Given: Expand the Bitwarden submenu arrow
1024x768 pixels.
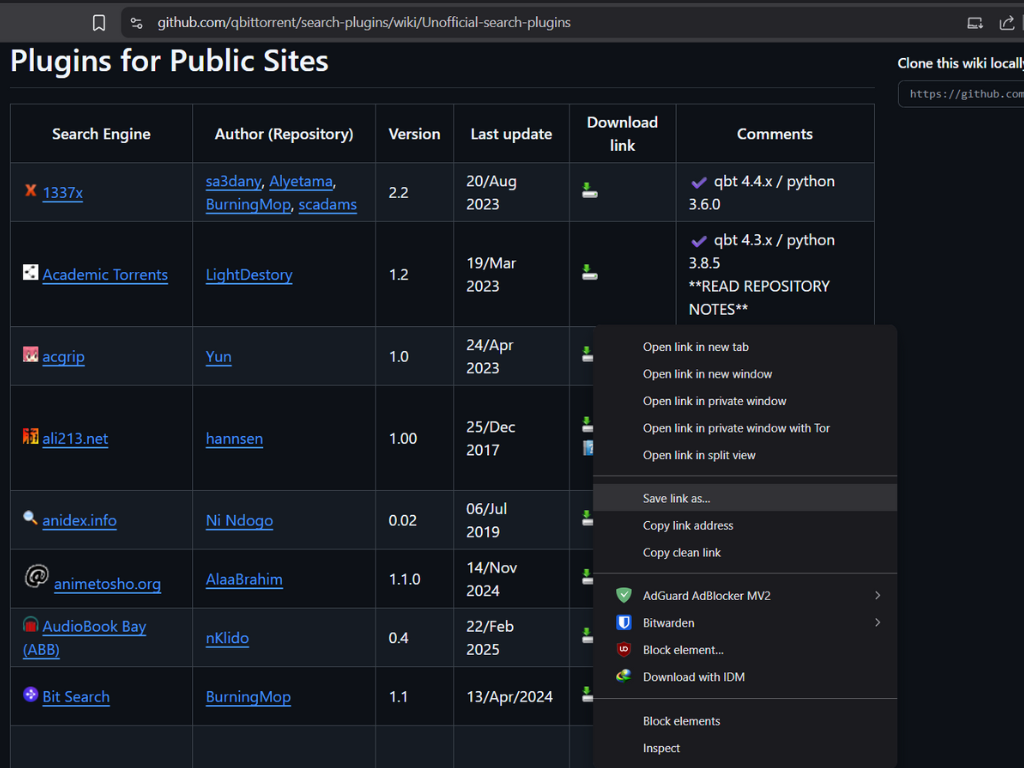Looking at the screenshot, I should (x=878, y=622).
